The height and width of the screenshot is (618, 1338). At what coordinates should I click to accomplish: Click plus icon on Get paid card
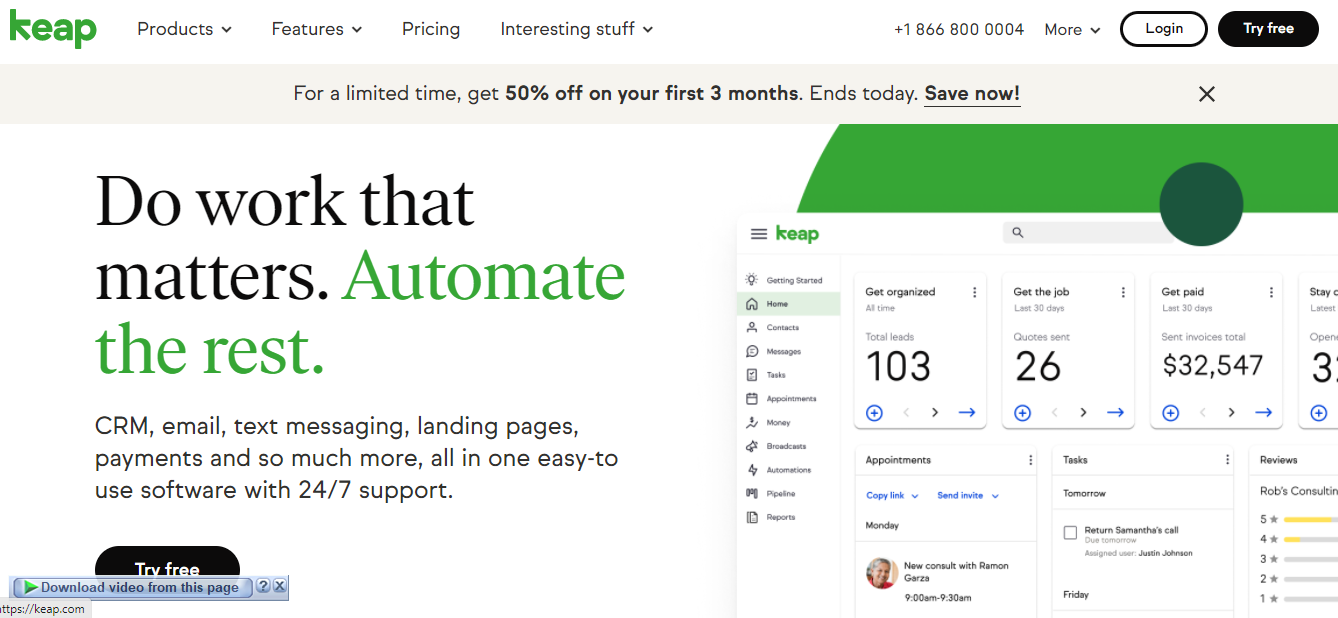[1170, 412]
